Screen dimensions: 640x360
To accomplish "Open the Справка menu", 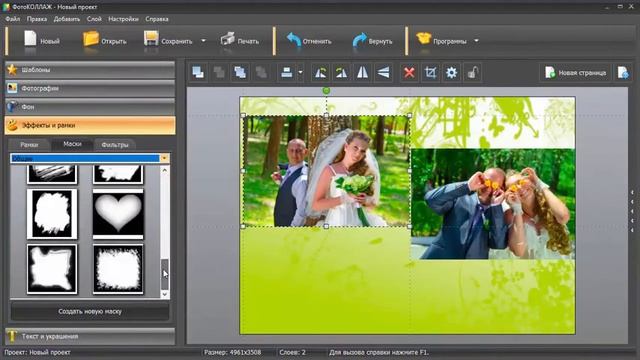I will click(157, 19).
